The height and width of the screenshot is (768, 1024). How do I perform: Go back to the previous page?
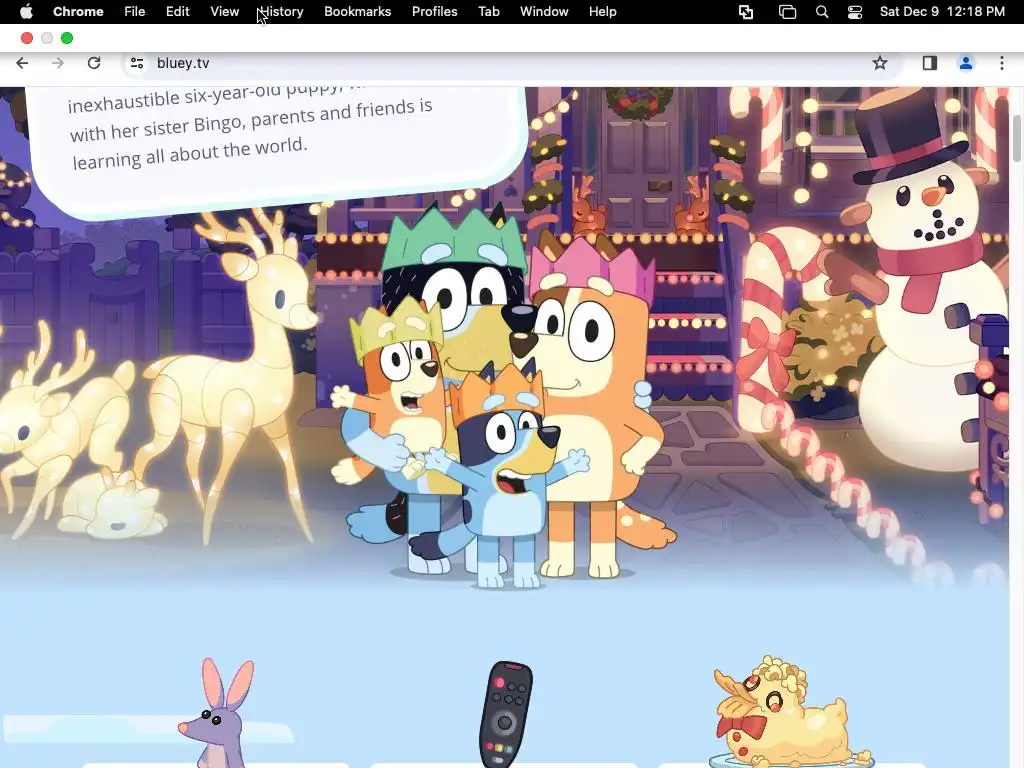22,63
